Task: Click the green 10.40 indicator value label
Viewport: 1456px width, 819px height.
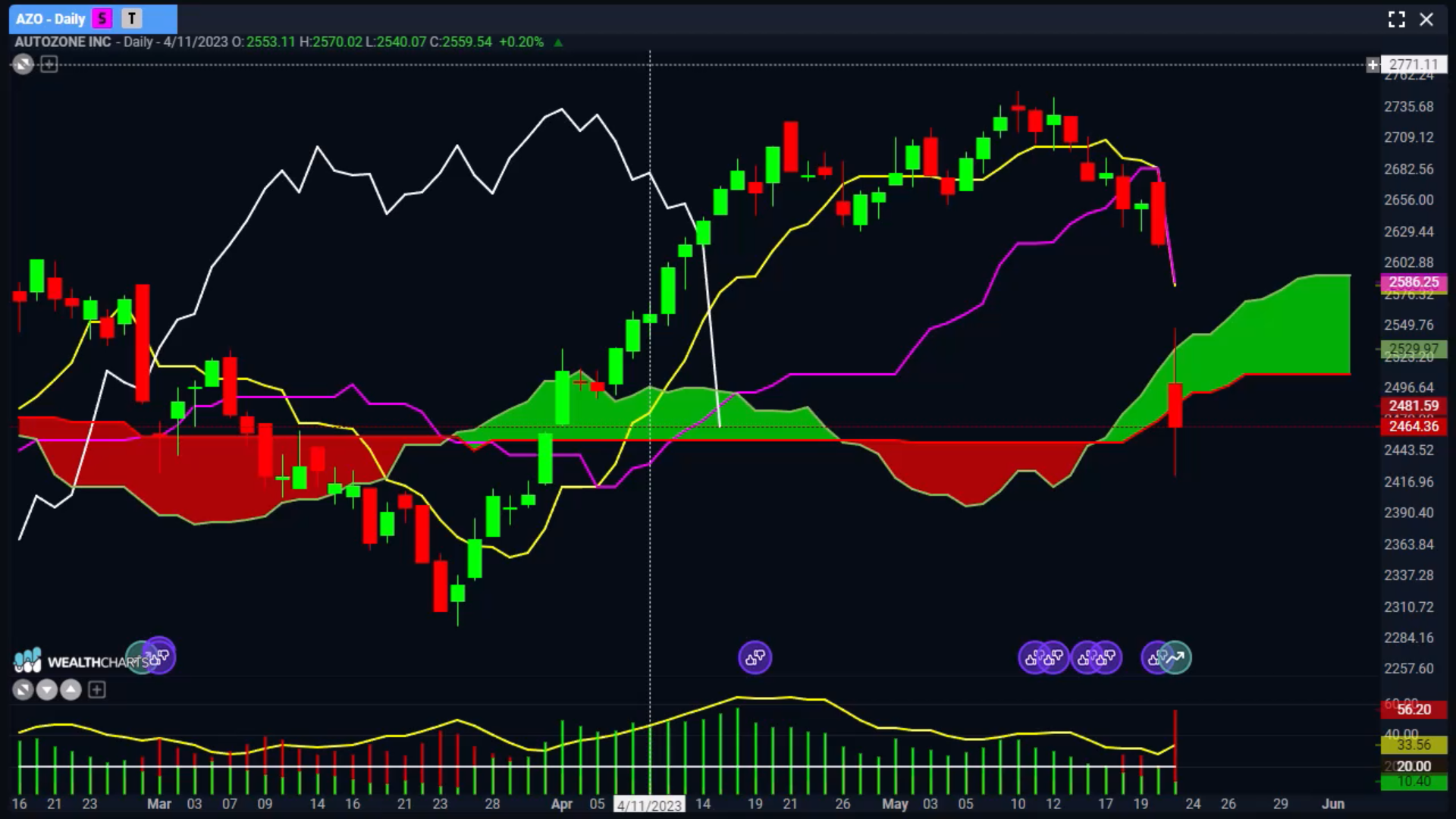Action: pyautogui.click(x=1414, y=782)
